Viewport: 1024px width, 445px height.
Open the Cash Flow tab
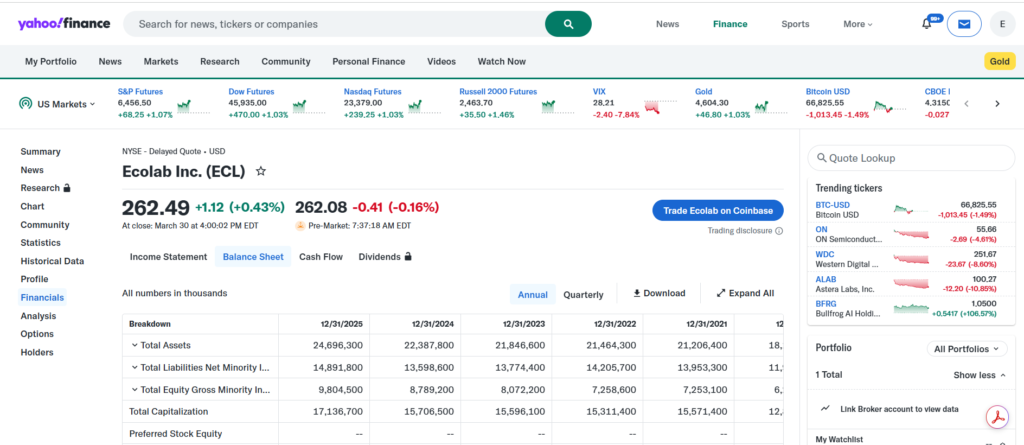point(321,257)
